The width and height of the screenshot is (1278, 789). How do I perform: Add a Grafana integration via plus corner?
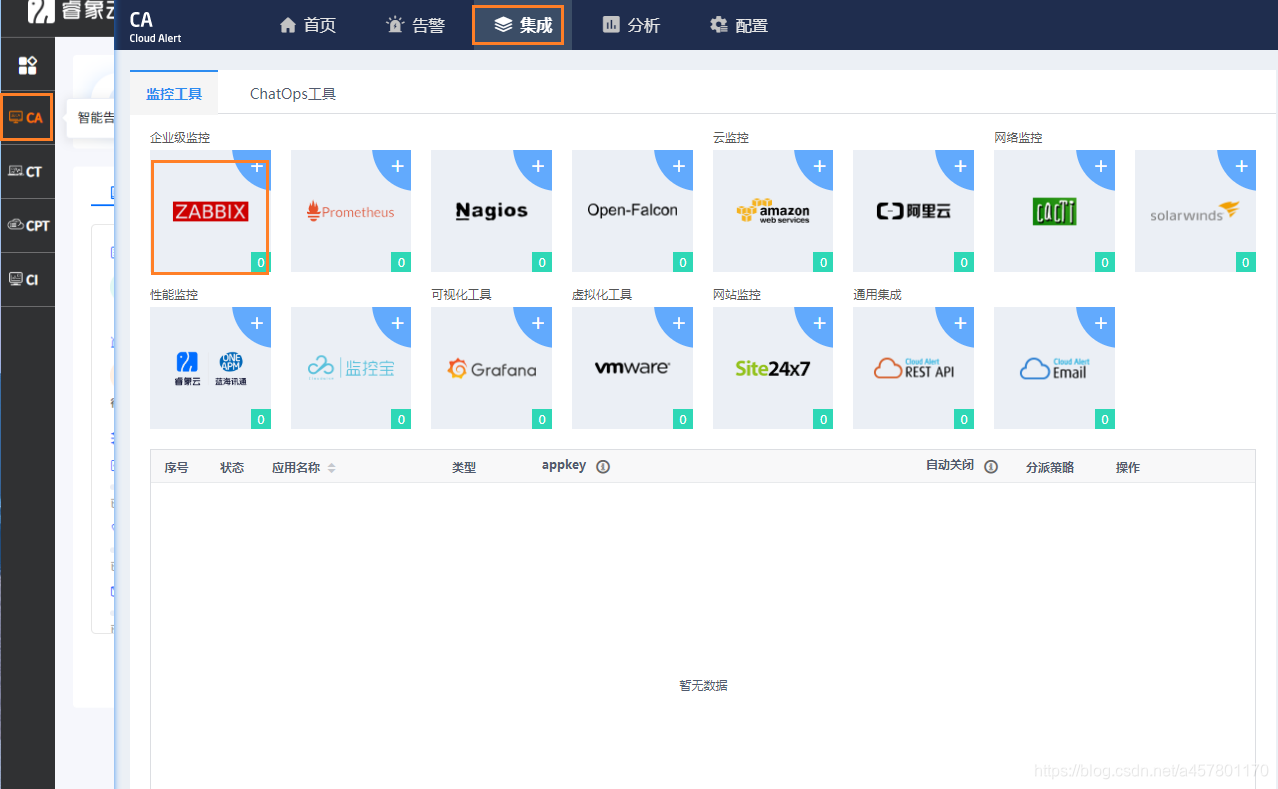[538, 323]
